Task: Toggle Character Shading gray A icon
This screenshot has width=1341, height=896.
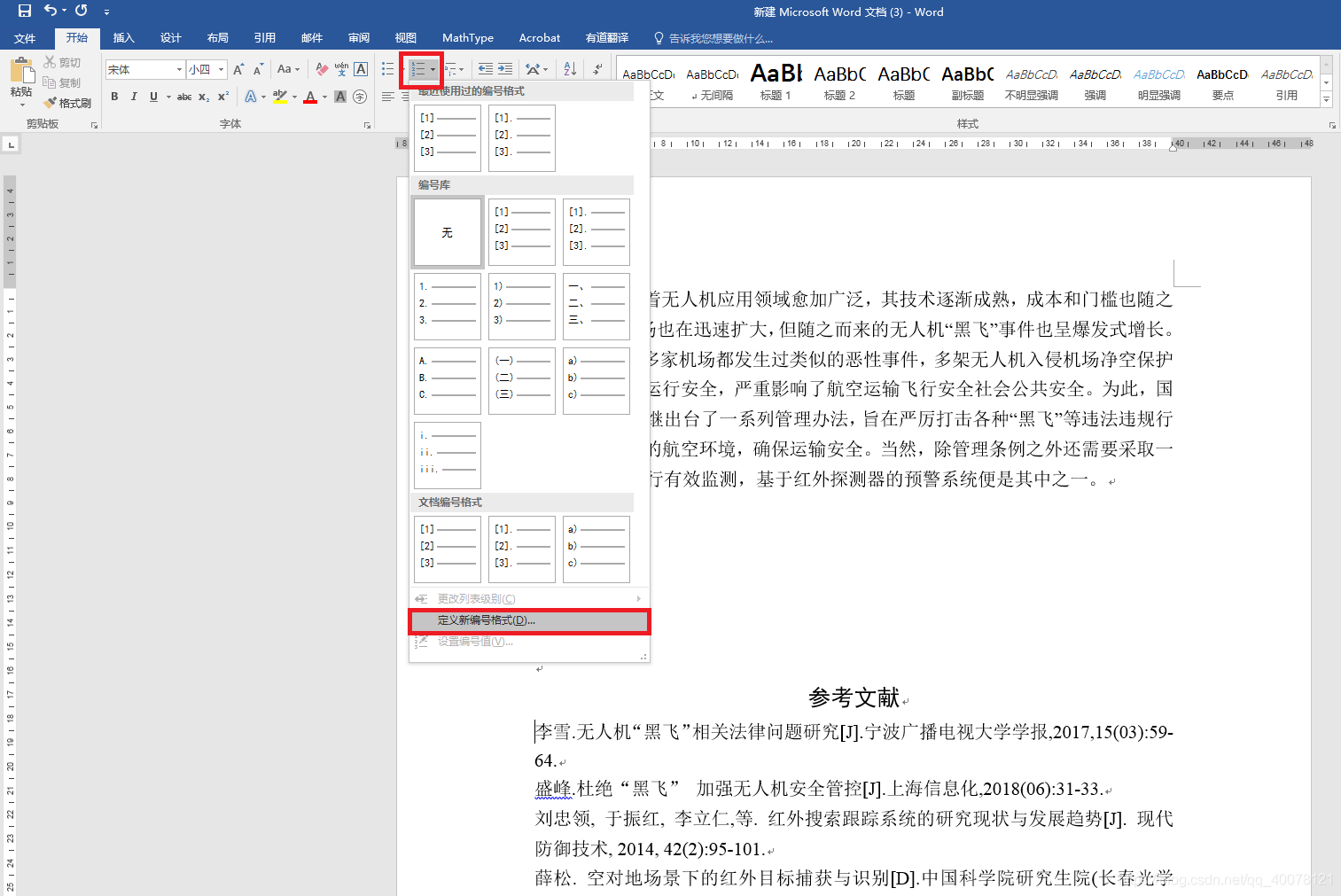Action: pyautogui.click(x=340, y=97)
